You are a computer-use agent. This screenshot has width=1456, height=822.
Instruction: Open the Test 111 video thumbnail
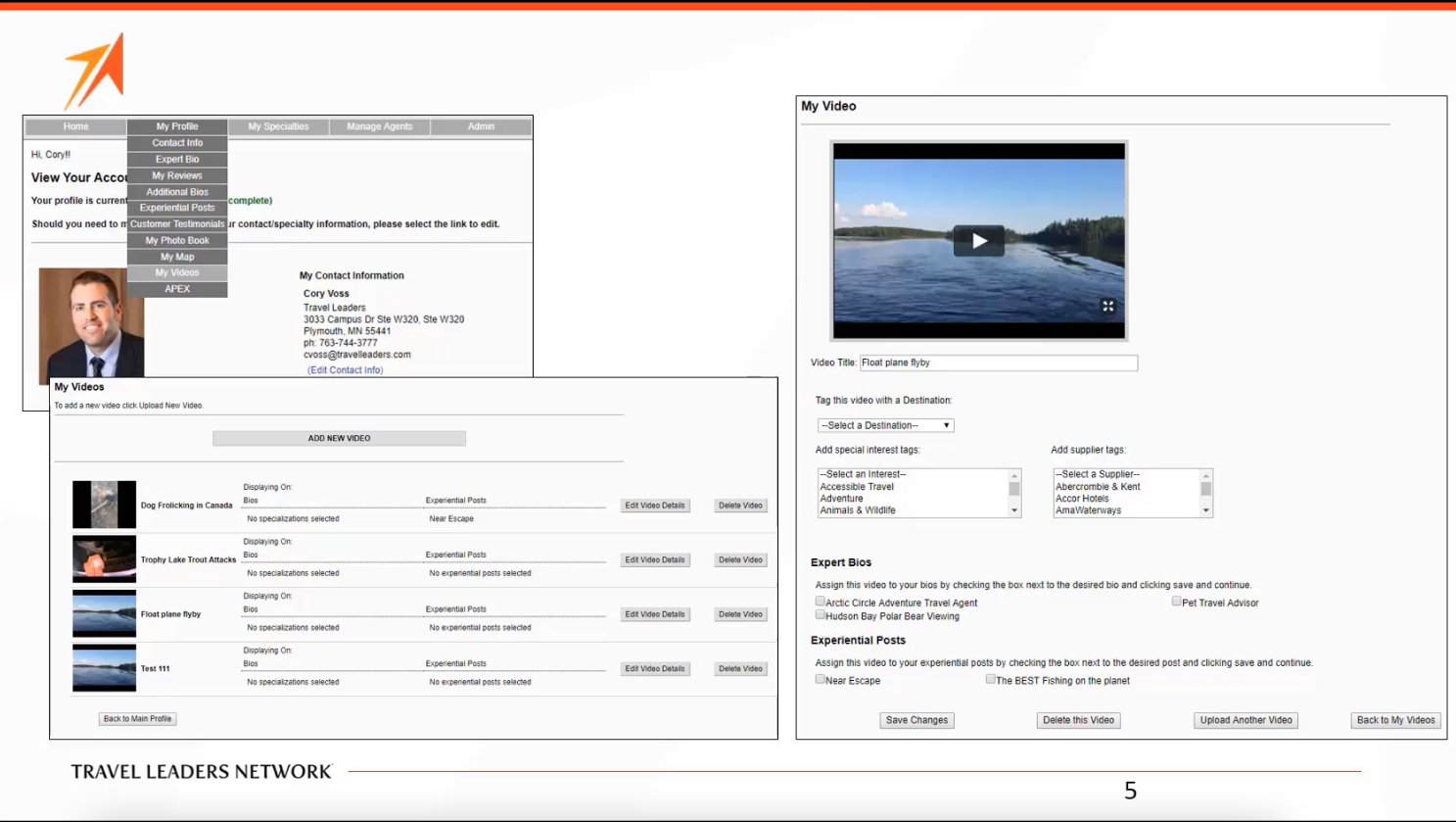pyautogui.click(x=104, y=668)
